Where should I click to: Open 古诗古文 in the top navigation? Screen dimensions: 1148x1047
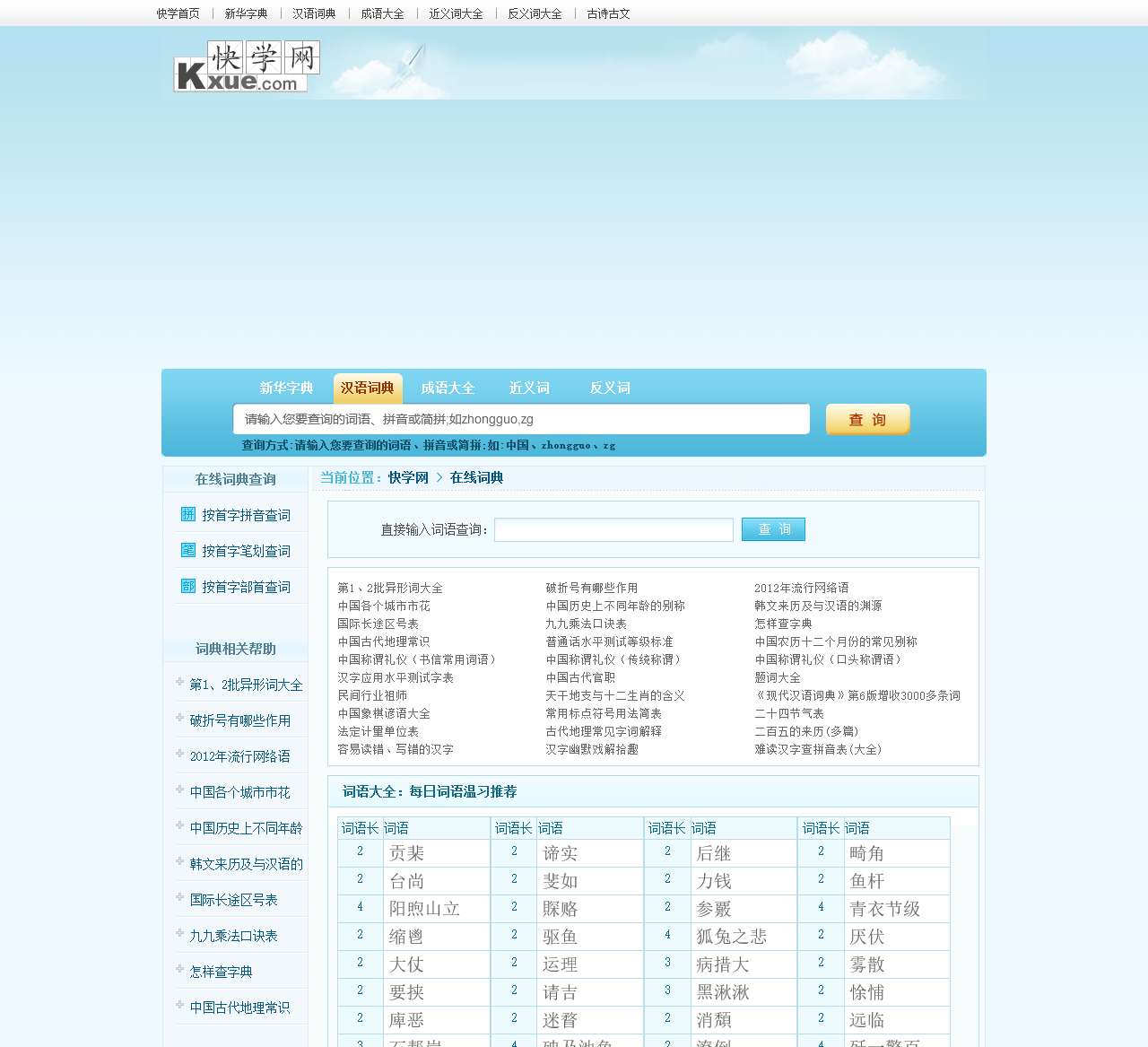click(x=608, y=13)
